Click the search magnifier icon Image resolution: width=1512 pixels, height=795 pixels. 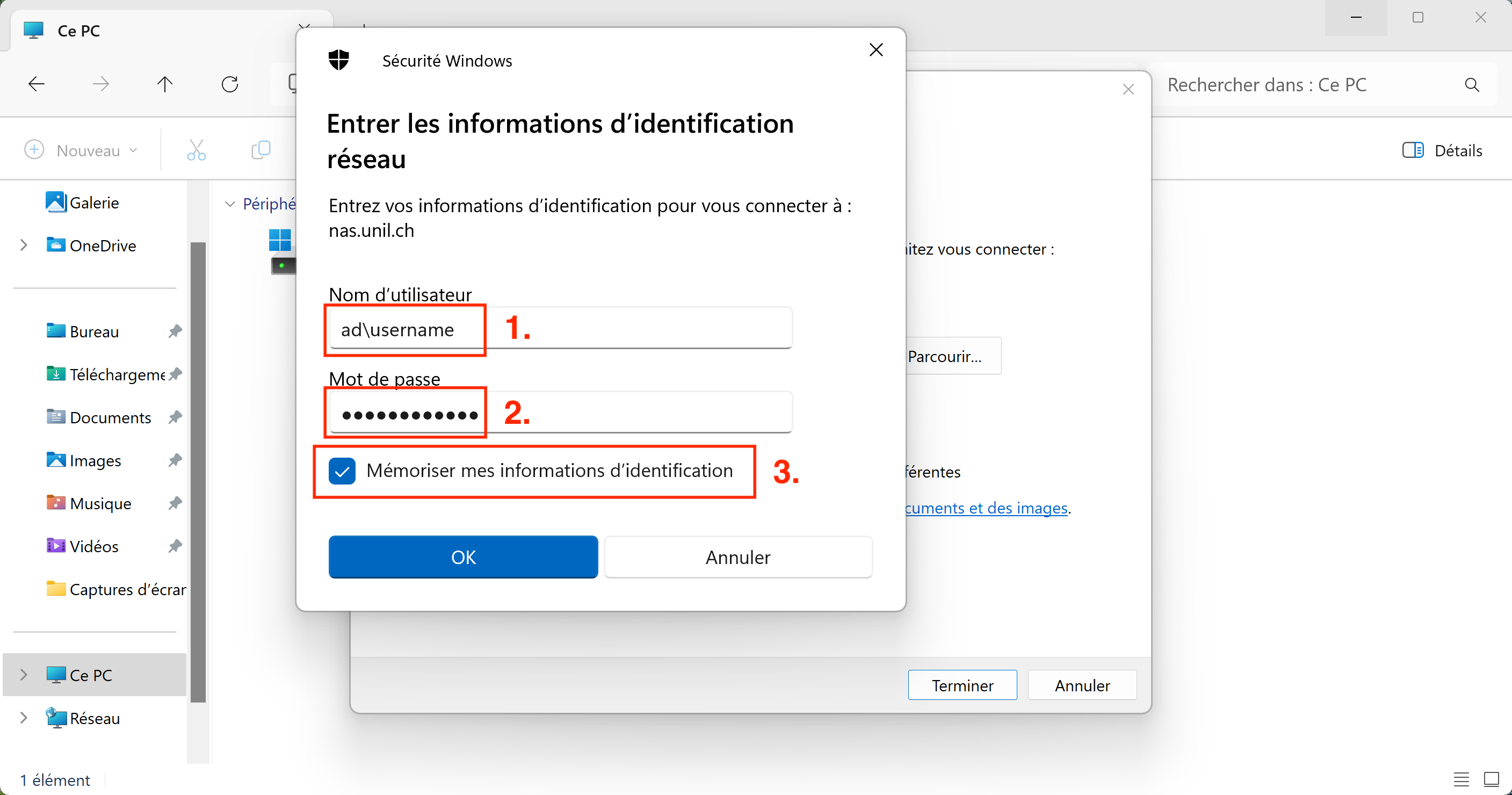pos(1472,85)
